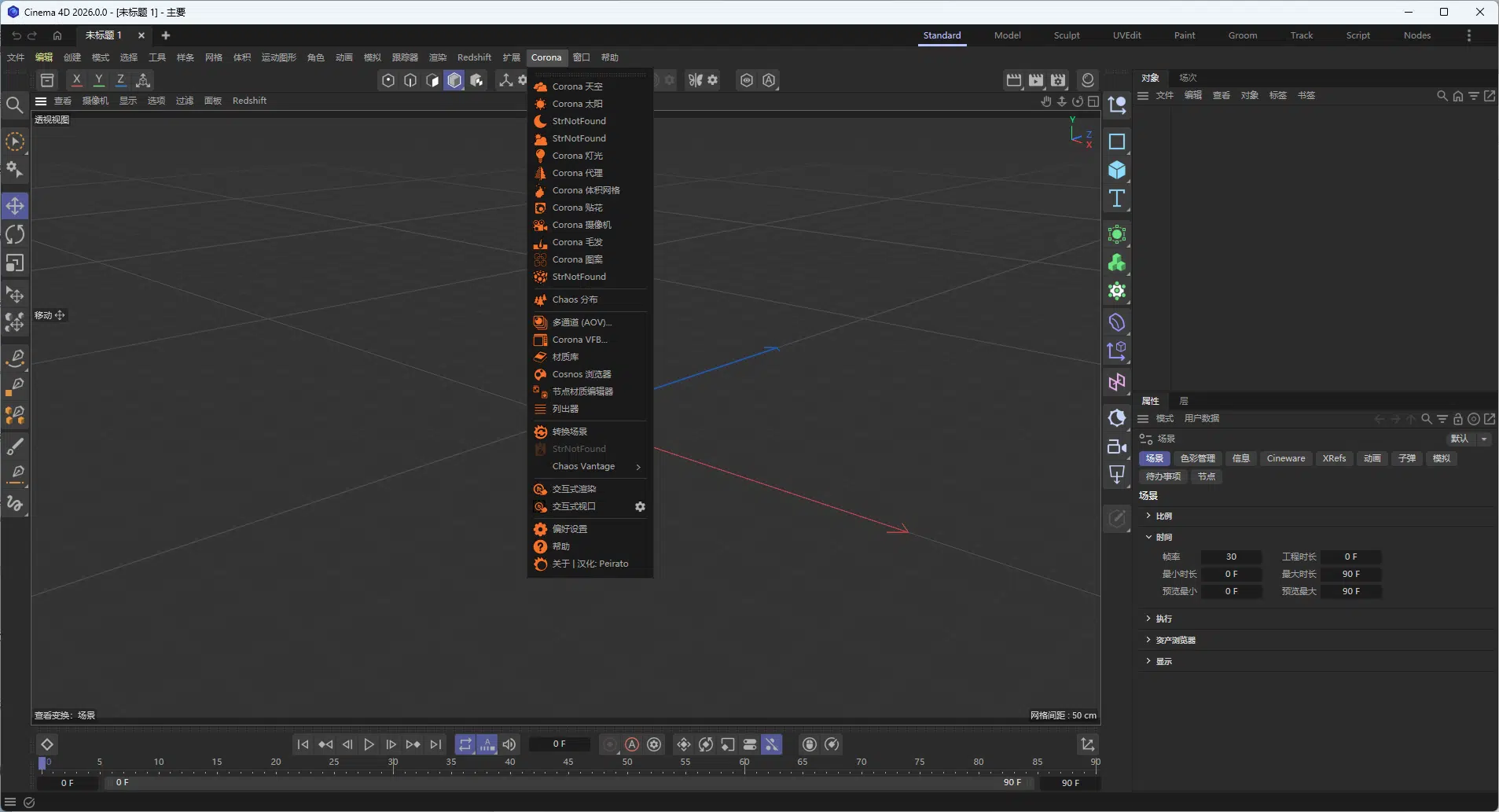Select the Move tool in left toolbar
1499x812 pixels.
[x=15, y=207]
